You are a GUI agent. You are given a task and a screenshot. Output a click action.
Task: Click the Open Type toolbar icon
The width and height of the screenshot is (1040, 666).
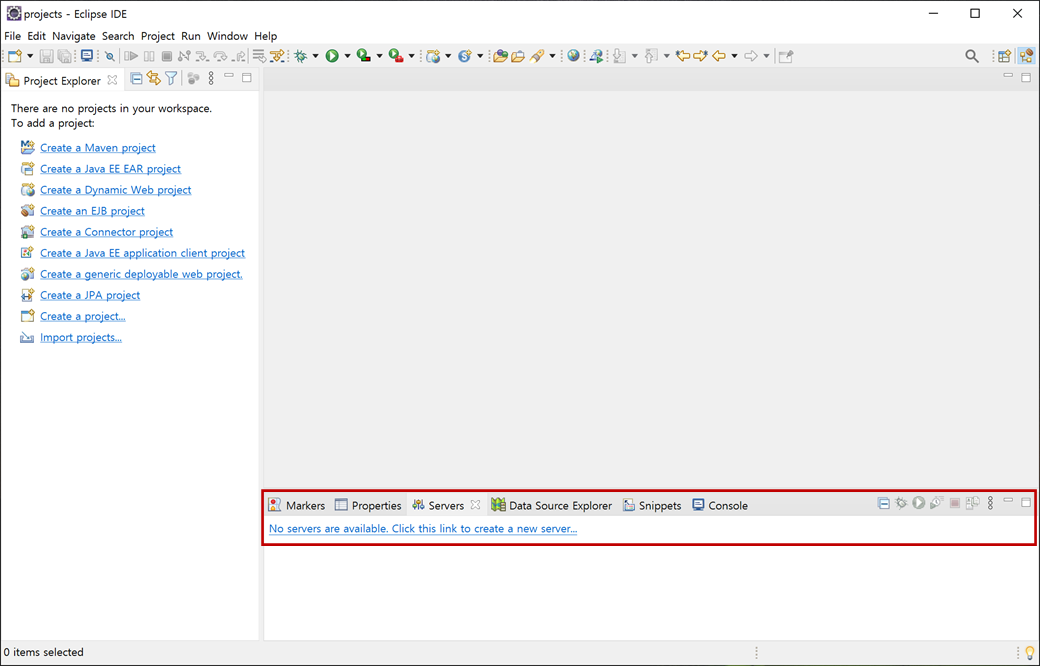click(500, 56)
